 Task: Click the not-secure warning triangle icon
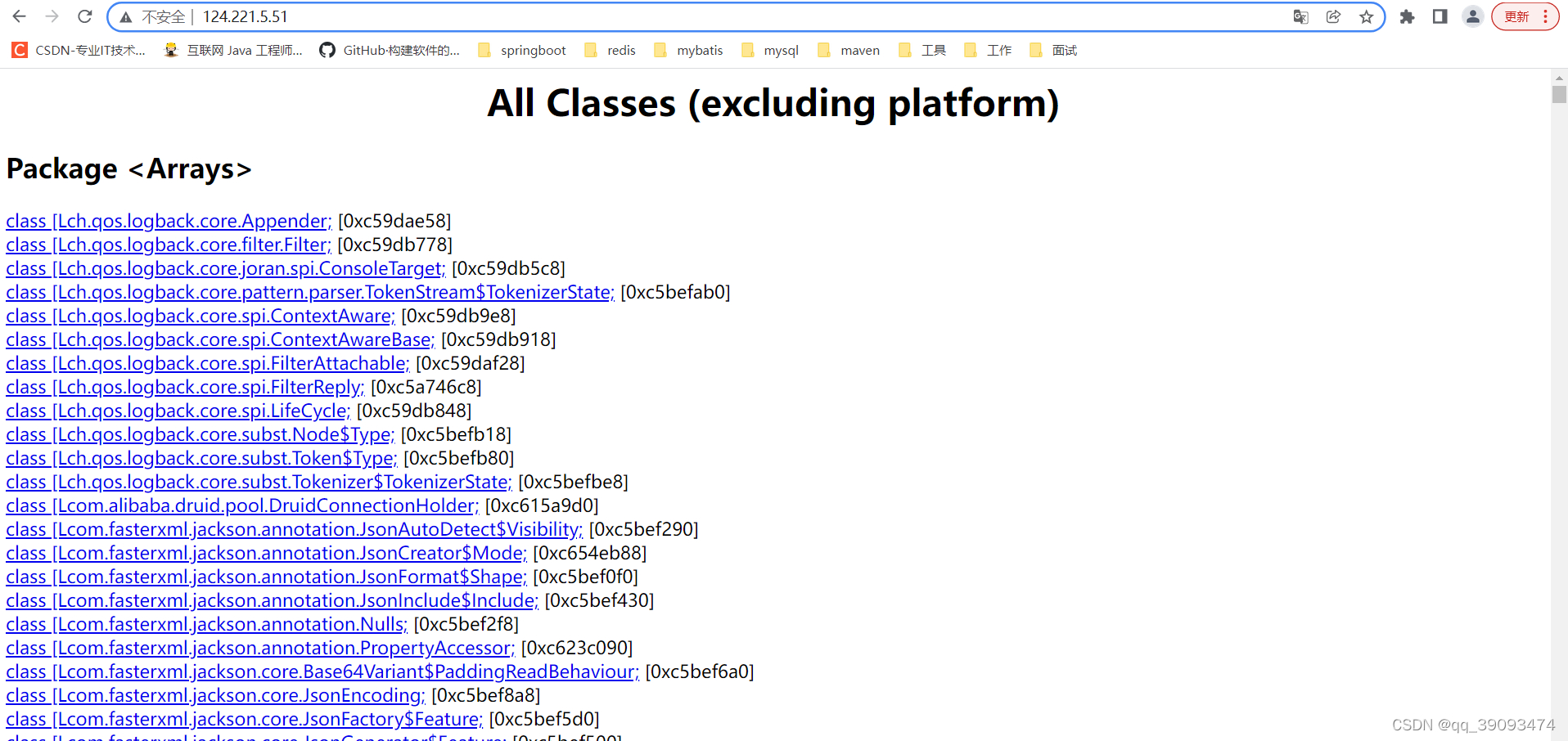coord(125,17)
